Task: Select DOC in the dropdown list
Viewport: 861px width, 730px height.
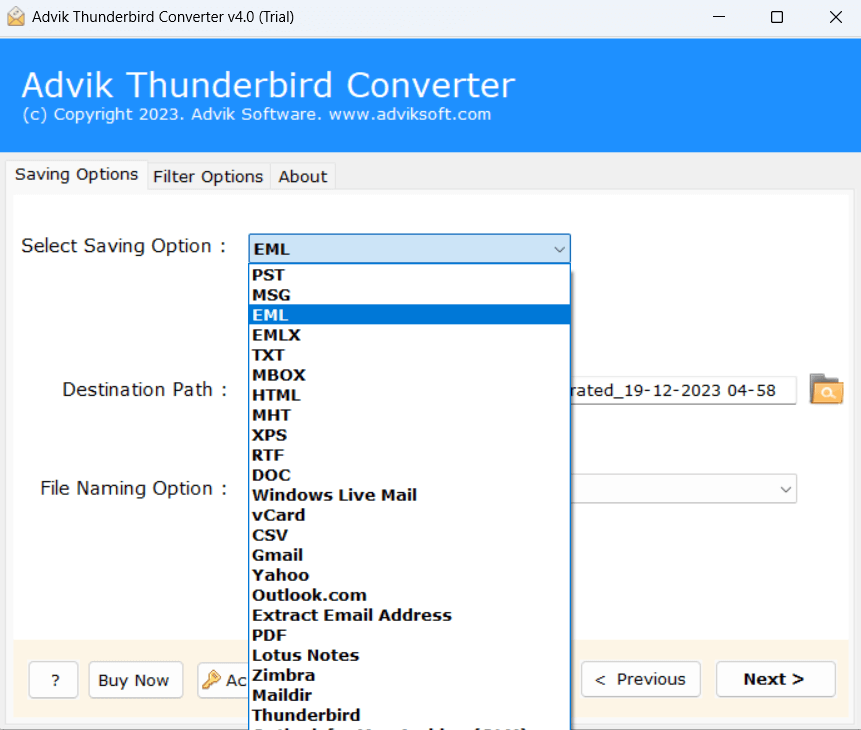Action: point(410,475)
